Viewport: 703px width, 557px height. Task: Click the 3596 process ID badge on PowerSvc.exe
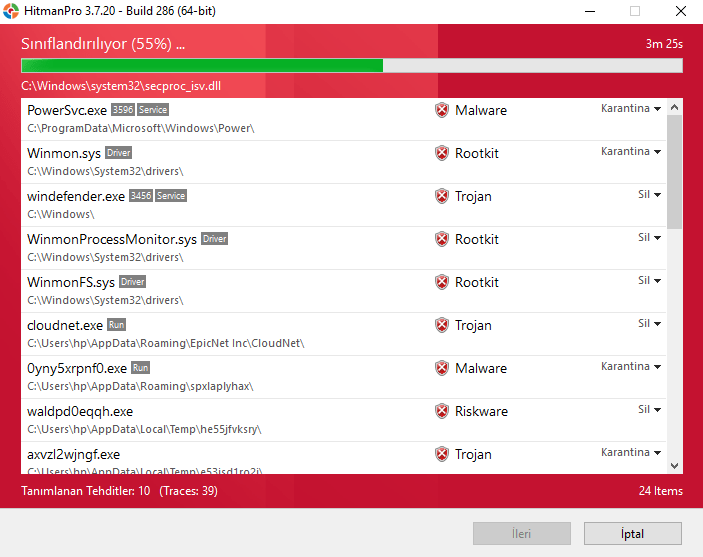click(123, 110)
